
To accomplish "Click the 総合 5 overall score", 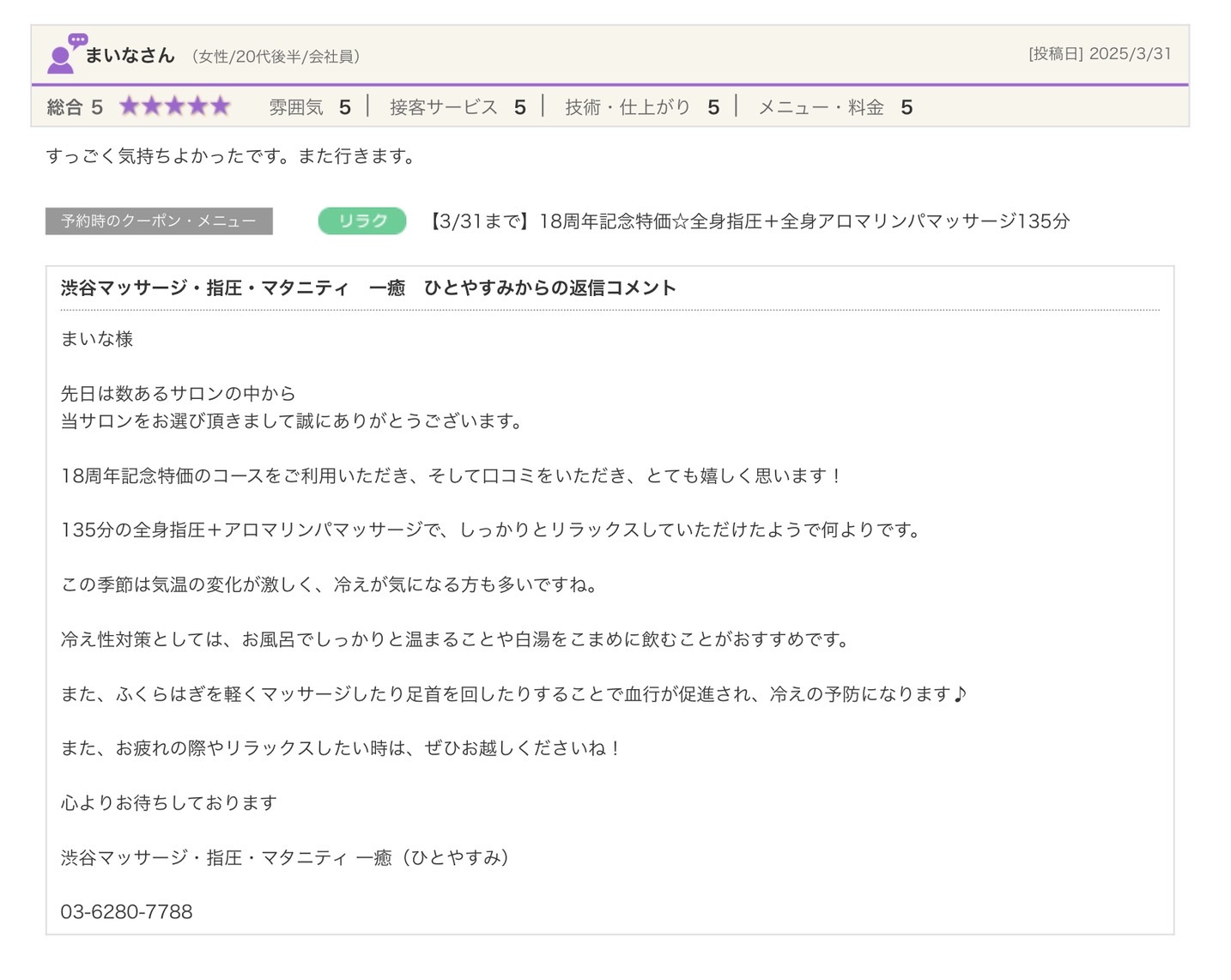I will point(75,107).
